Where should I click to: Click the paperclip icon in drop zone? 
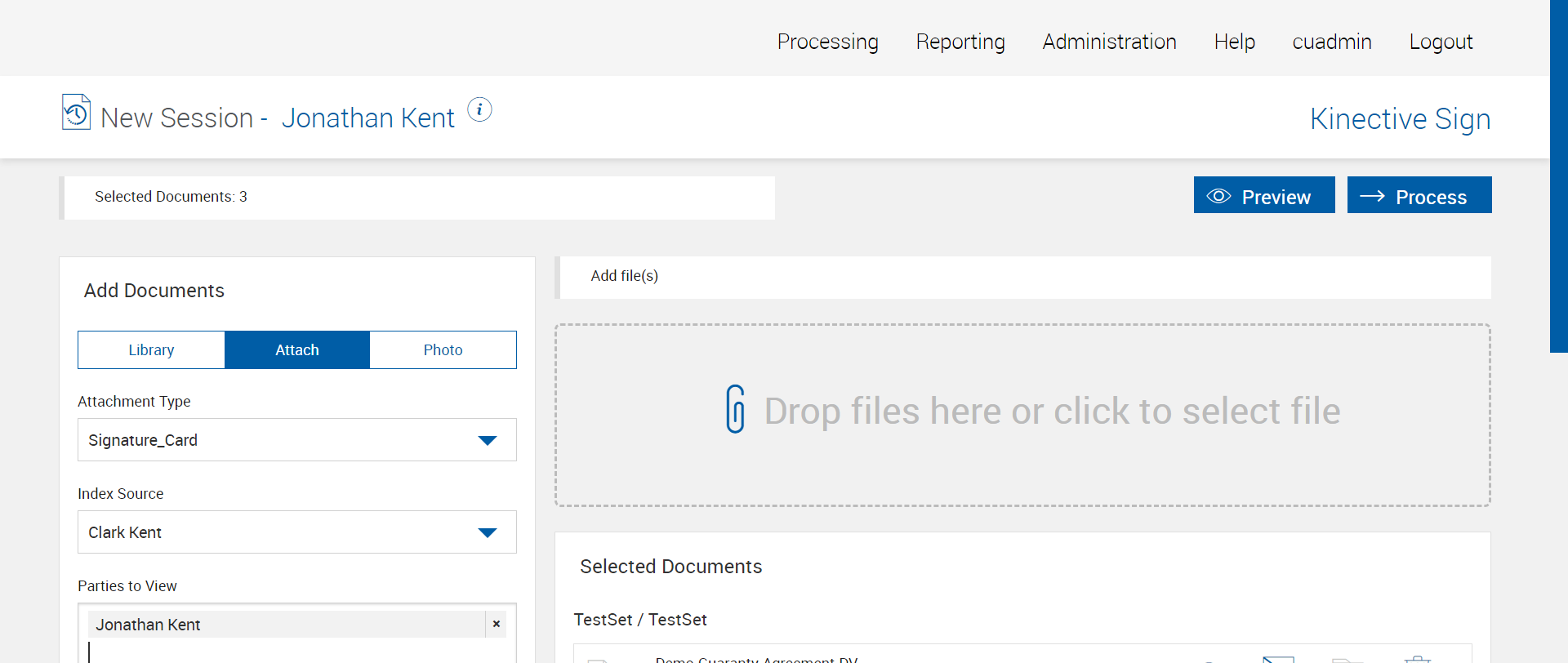tap(735, 409)
